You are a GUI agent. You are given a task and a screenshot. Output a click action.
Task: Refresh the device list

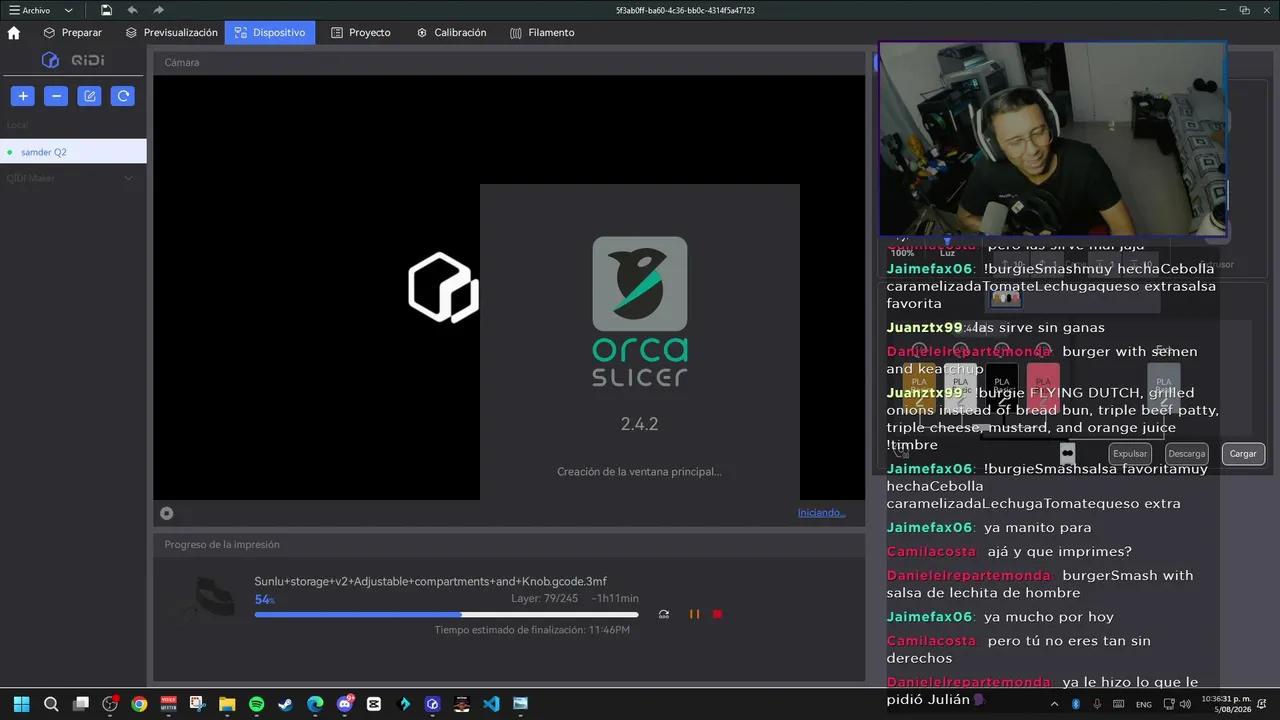click(x=123, y=96)
